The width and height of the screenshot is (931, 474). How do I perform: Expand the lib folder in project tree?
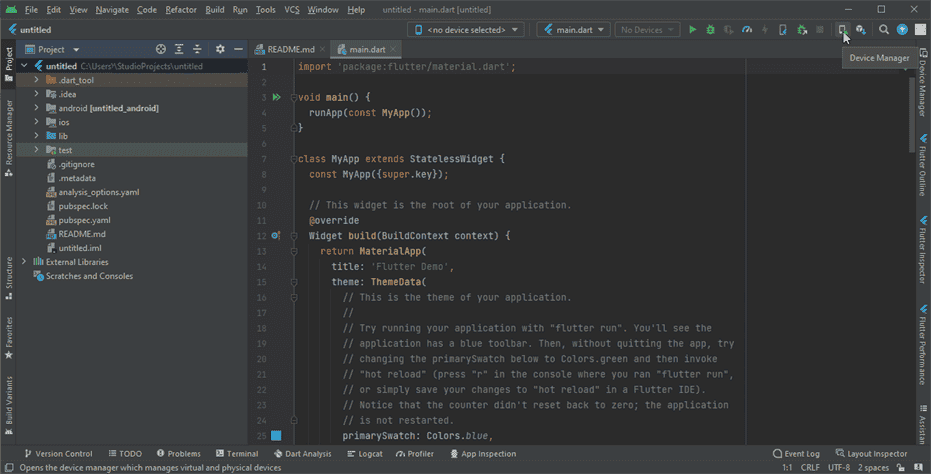pyautogui.click(x=36, y=136)
